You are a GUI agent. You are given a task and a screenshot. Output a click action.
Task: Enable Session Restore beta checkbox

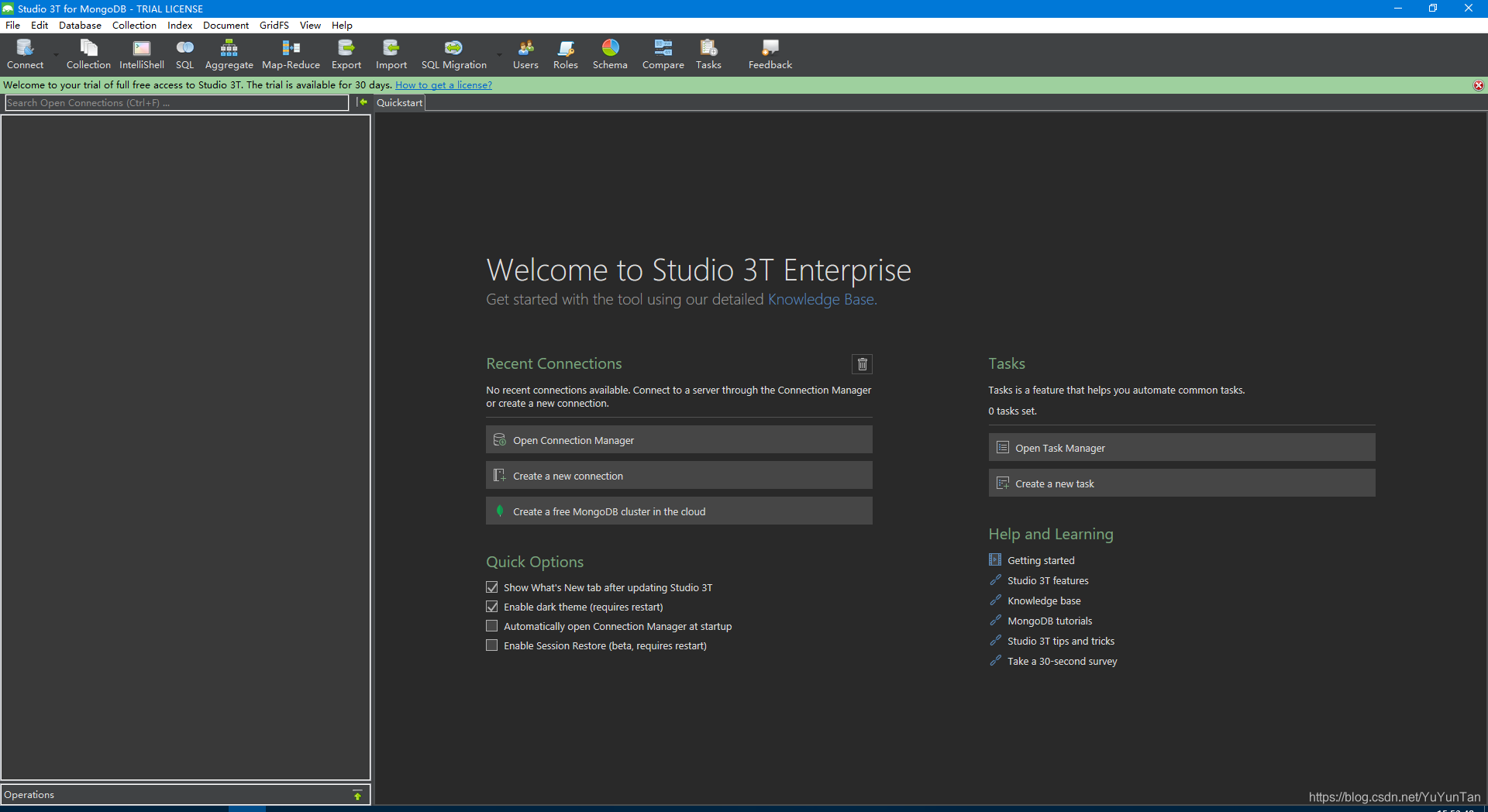click(x=492, y=645)
